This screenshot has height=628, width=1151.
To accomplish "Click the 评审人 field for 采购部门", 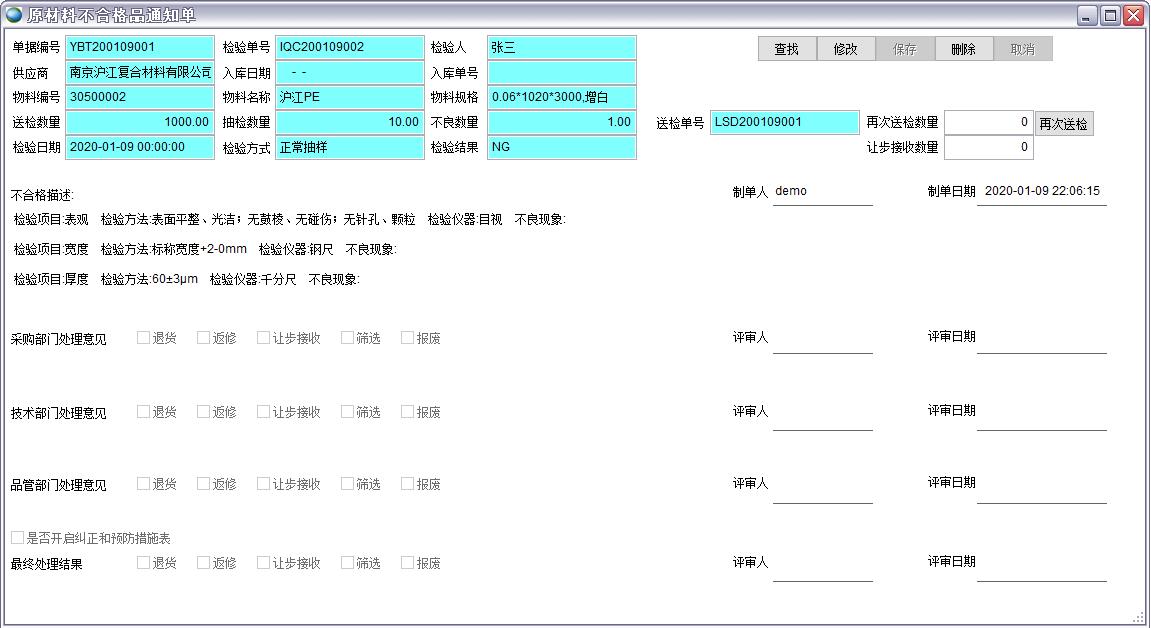I will [x=822, y=340].
